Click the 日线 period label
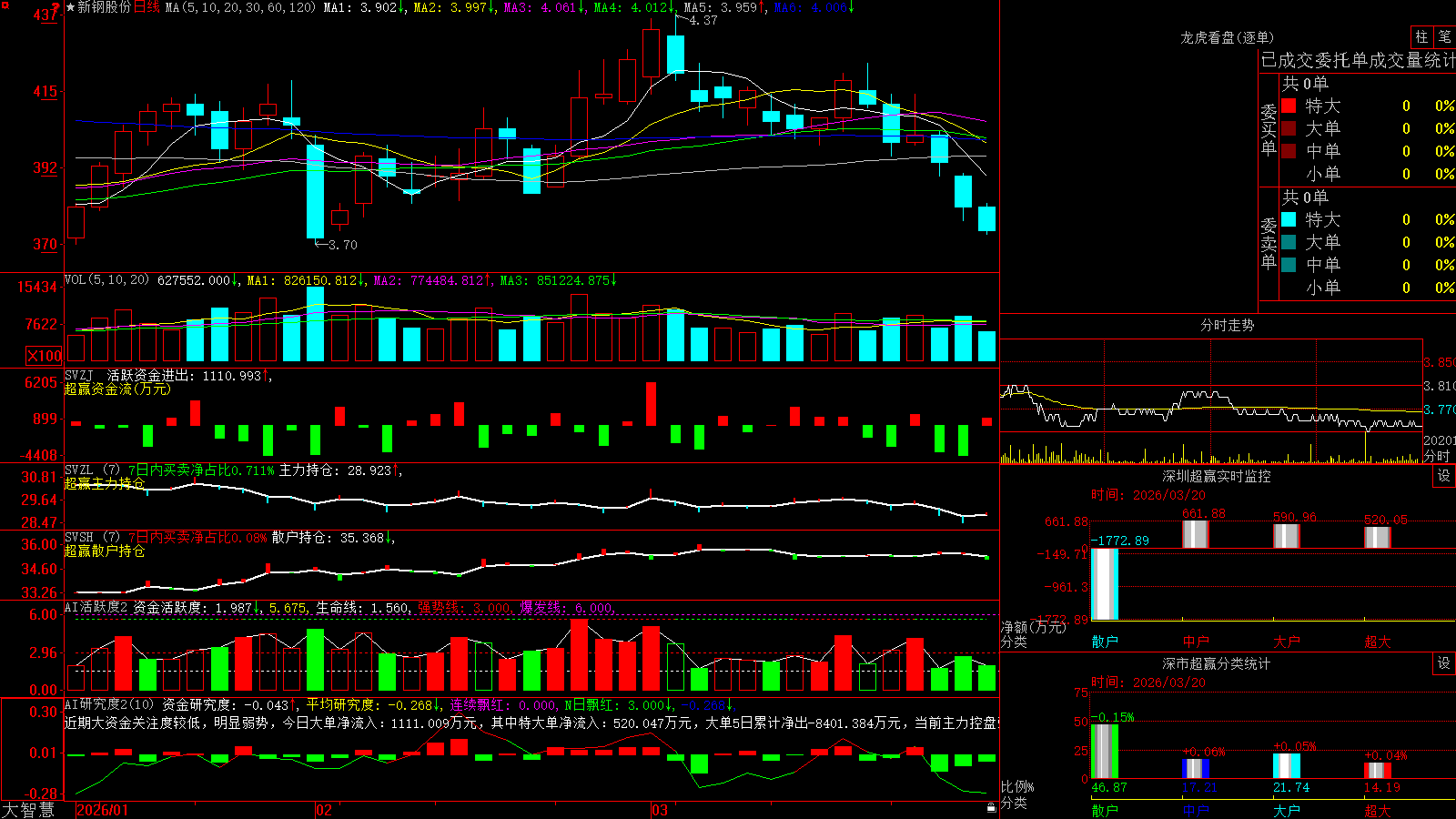The image size is (1456, 819). coord(147,7)
